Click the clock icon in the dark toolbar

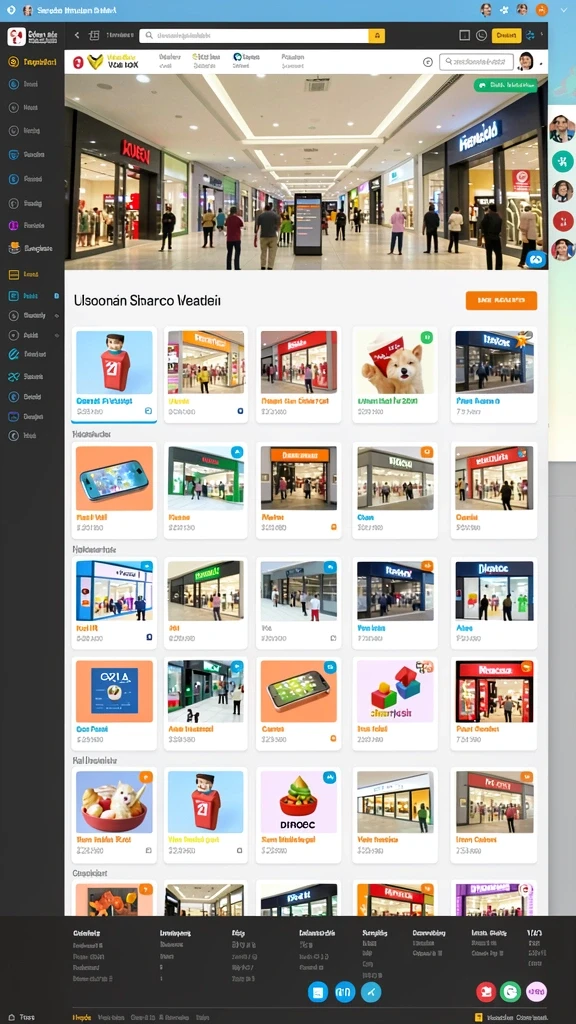(482, 35)
